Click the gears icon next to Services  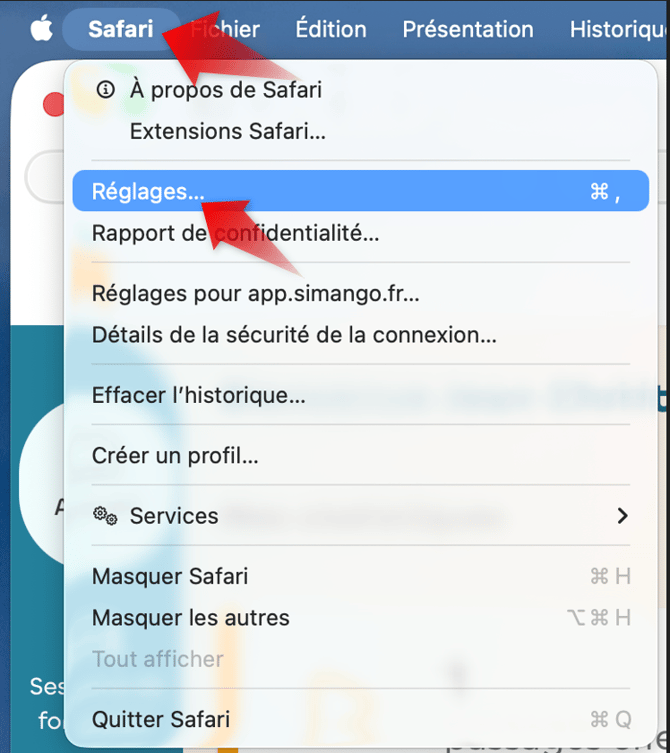click(x=105, y=516)
